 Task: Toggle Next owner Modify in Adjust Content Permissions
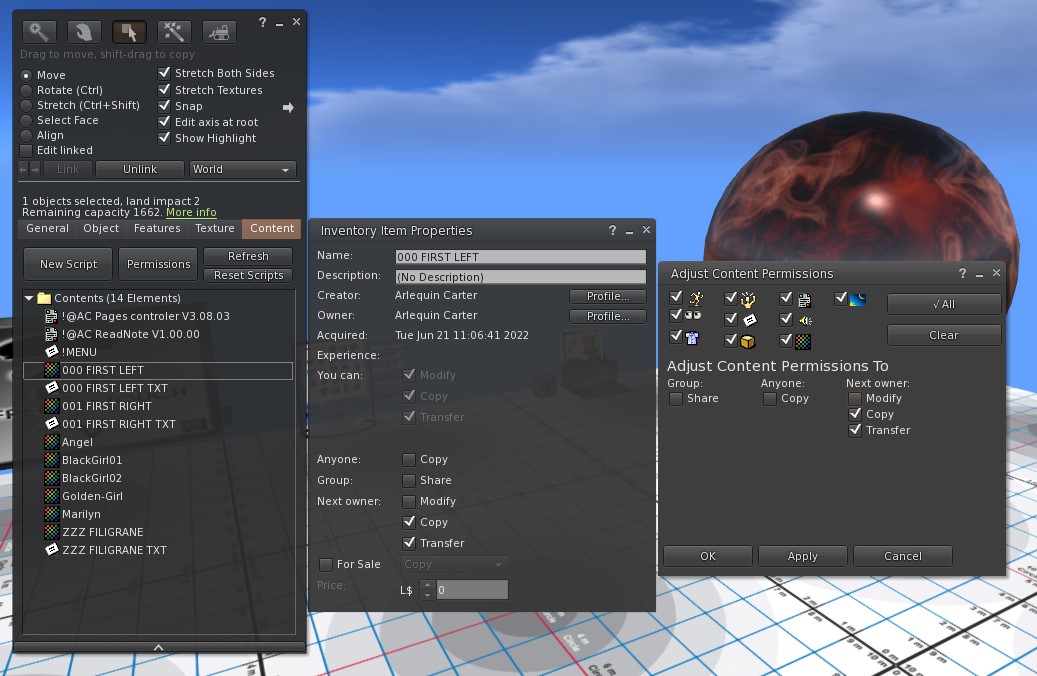(x=855, y=398)
